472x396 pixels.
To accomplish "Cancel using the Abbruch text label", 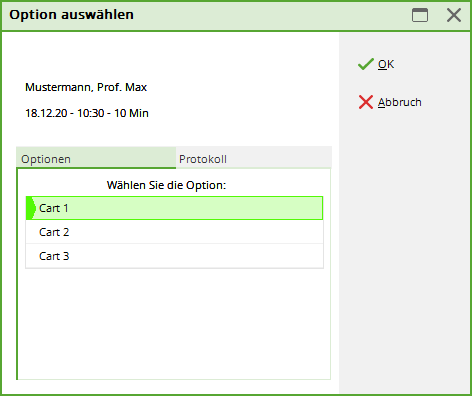I will coord(400,102).
